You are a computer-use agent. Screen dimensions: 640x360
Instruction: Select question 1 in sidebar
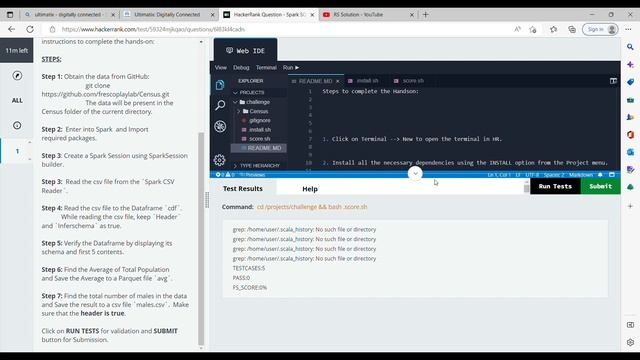17,151
